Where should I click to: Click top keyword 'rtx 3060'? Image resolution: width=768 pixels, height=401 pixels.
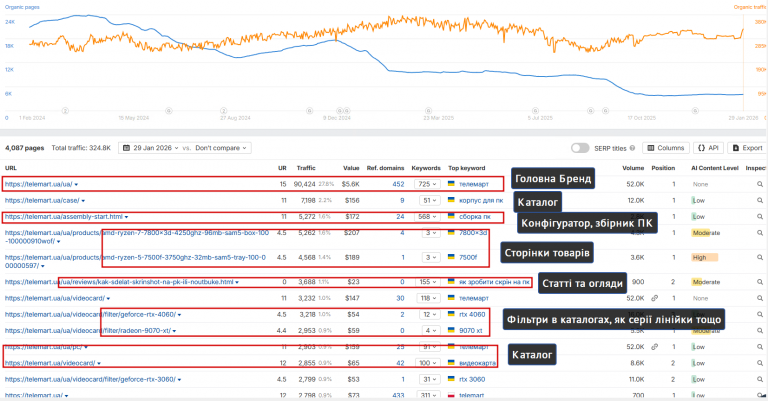coord(472,379)
